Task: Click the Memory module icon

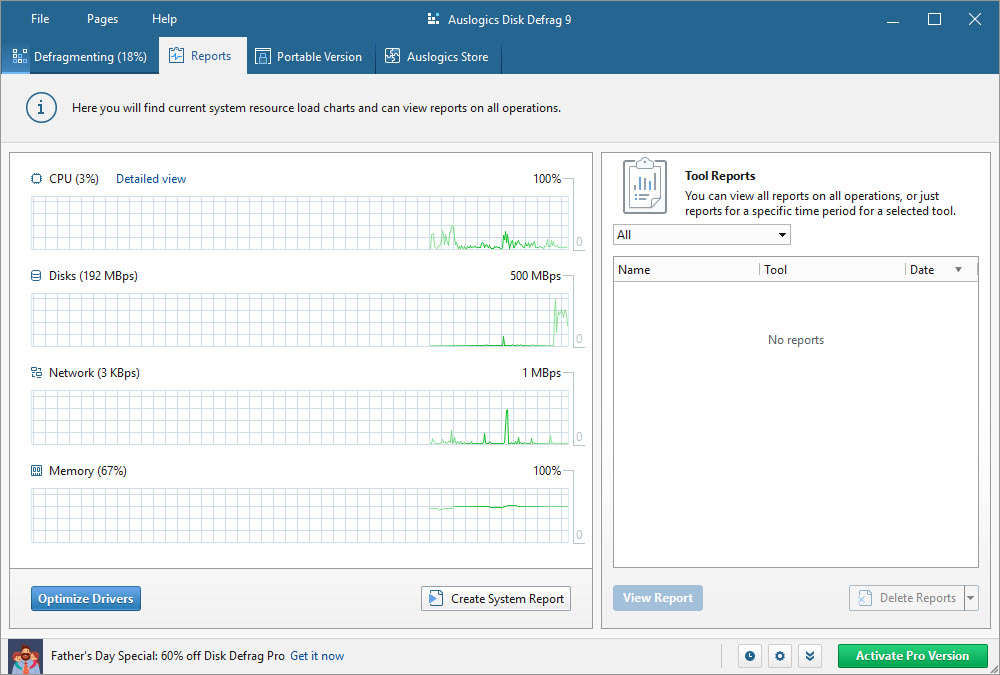Action: 36,471
